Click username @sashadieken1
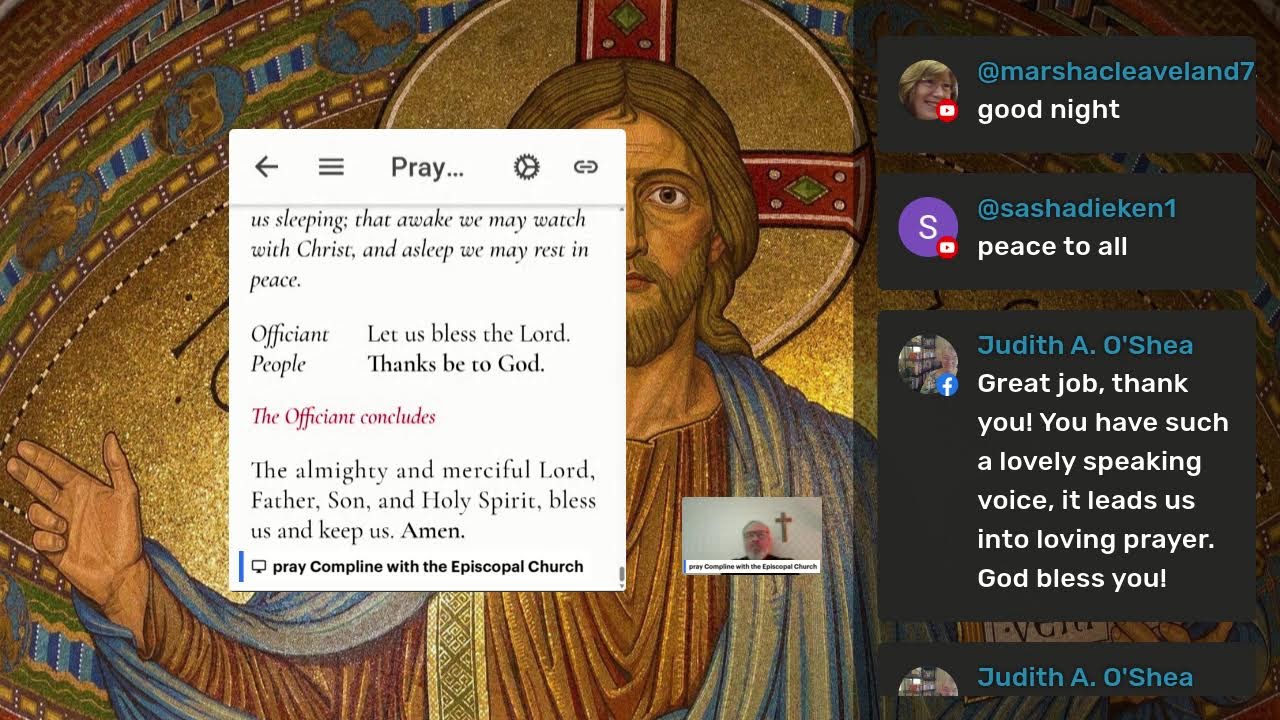This screenshot has width=1280, height=720. click(x=1076, y=208)
